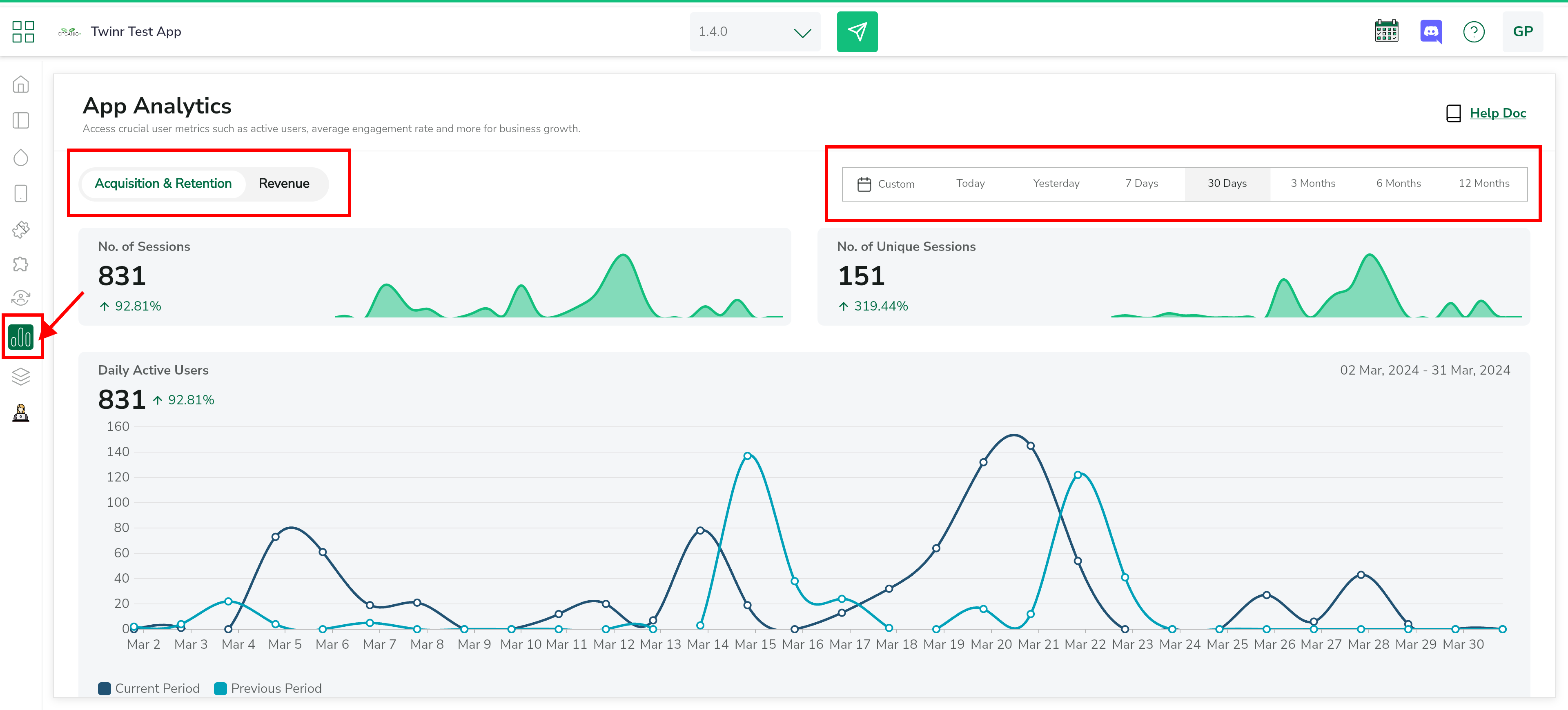Switch to the Revenue tab

tap(284, 184)
